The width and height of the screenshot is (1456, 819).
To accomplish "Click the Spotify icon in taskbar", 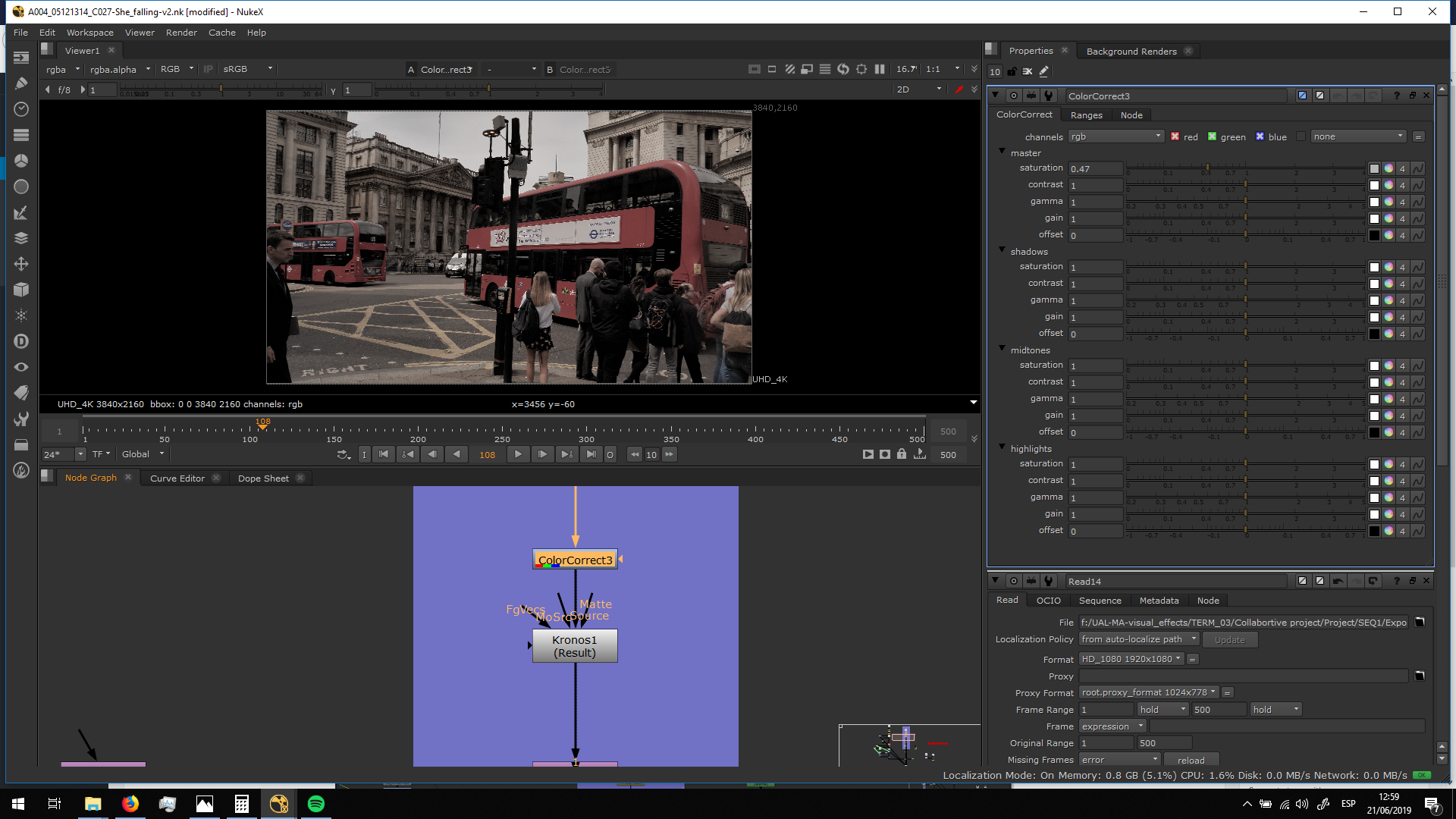I will coord(316,804).
